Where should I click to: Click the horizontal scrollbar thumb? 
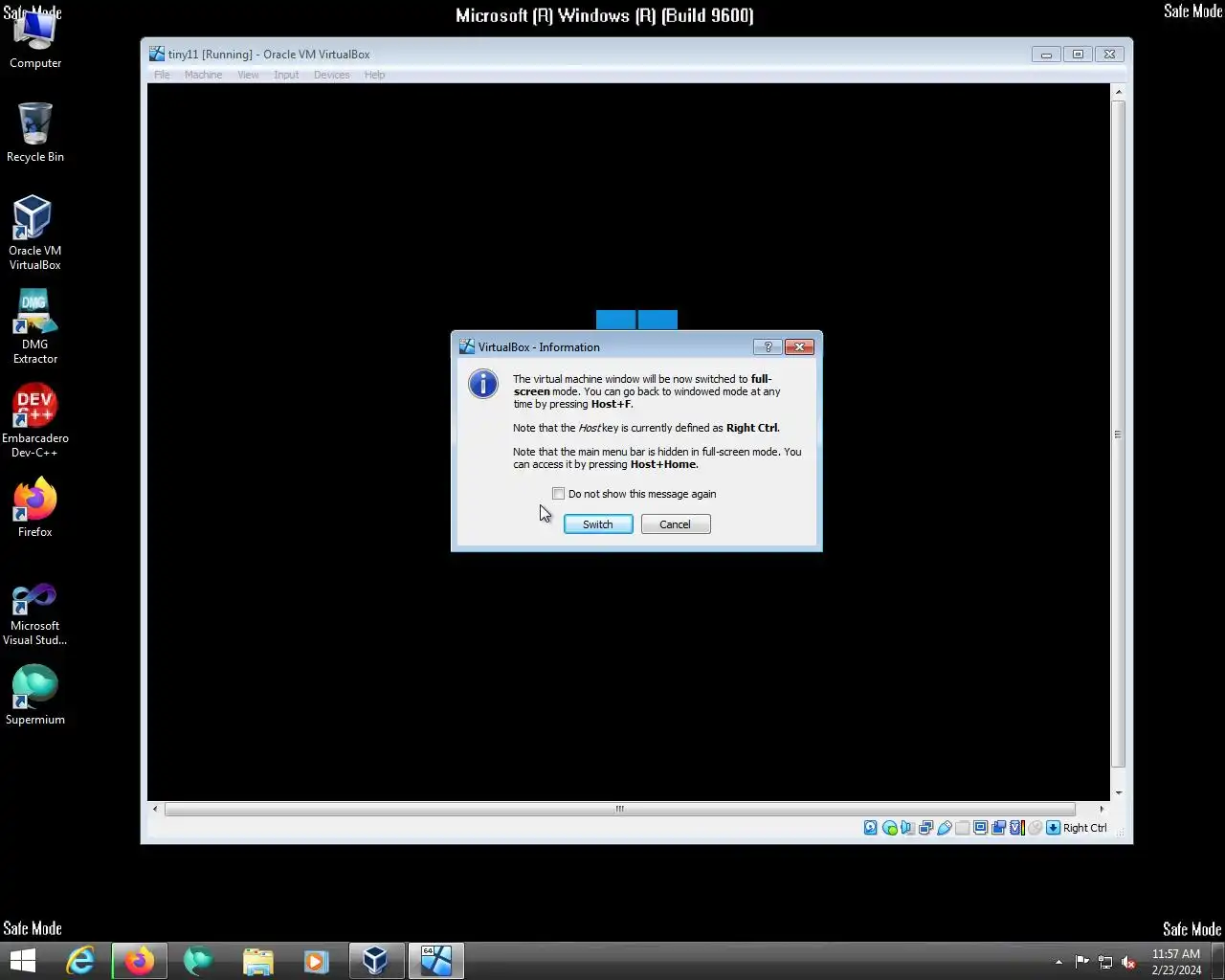(x=620, y=809)
